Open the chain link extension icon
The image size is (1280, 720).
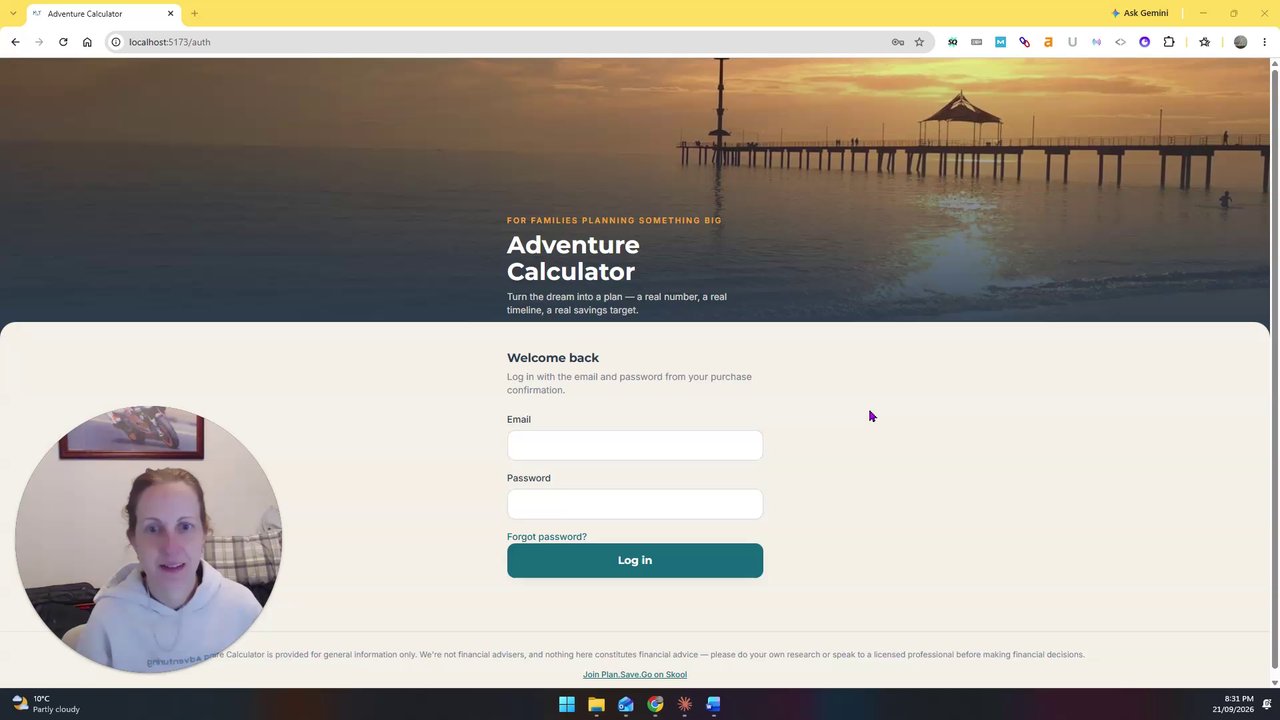(1024, 42)
